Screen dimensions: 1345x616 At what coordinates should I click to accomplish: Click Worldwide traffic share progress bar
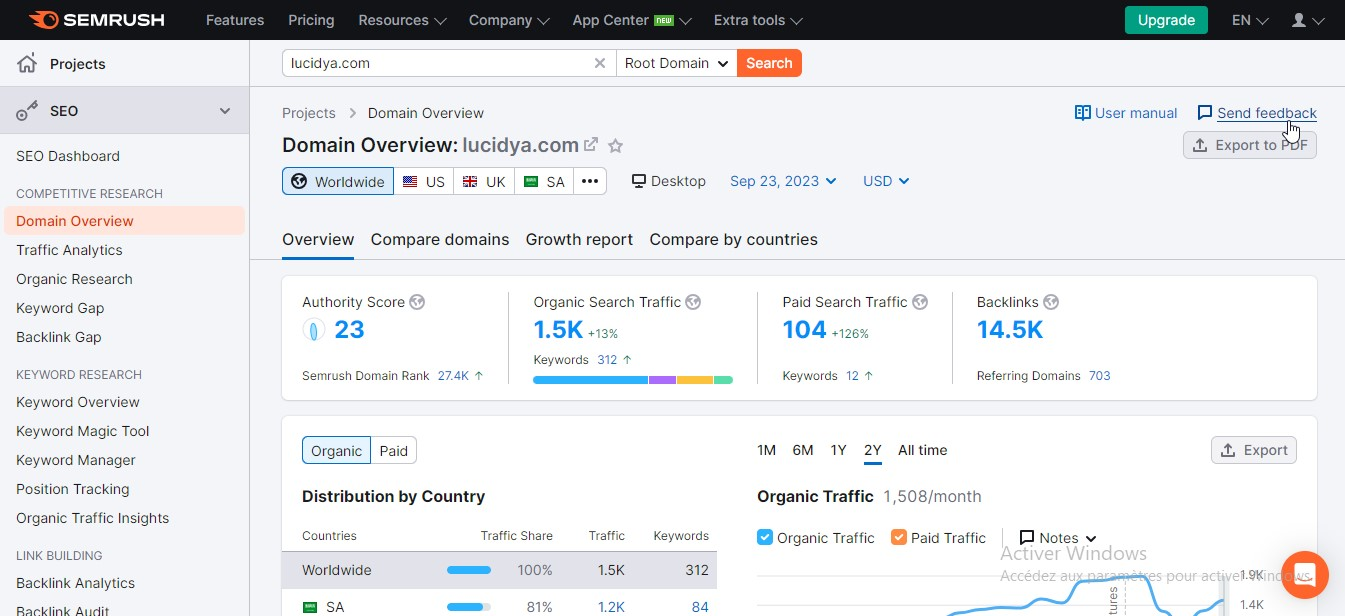(469, 570)
